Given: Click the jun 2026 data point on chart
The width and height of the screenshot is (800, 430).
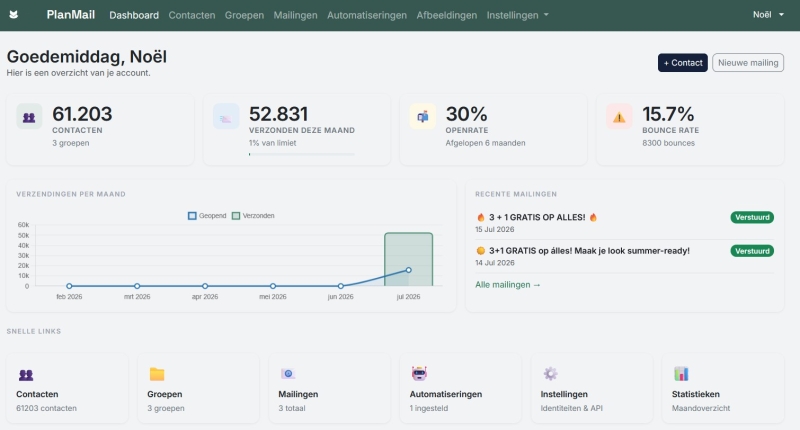Looking at the screenshot, I should 340,286.
